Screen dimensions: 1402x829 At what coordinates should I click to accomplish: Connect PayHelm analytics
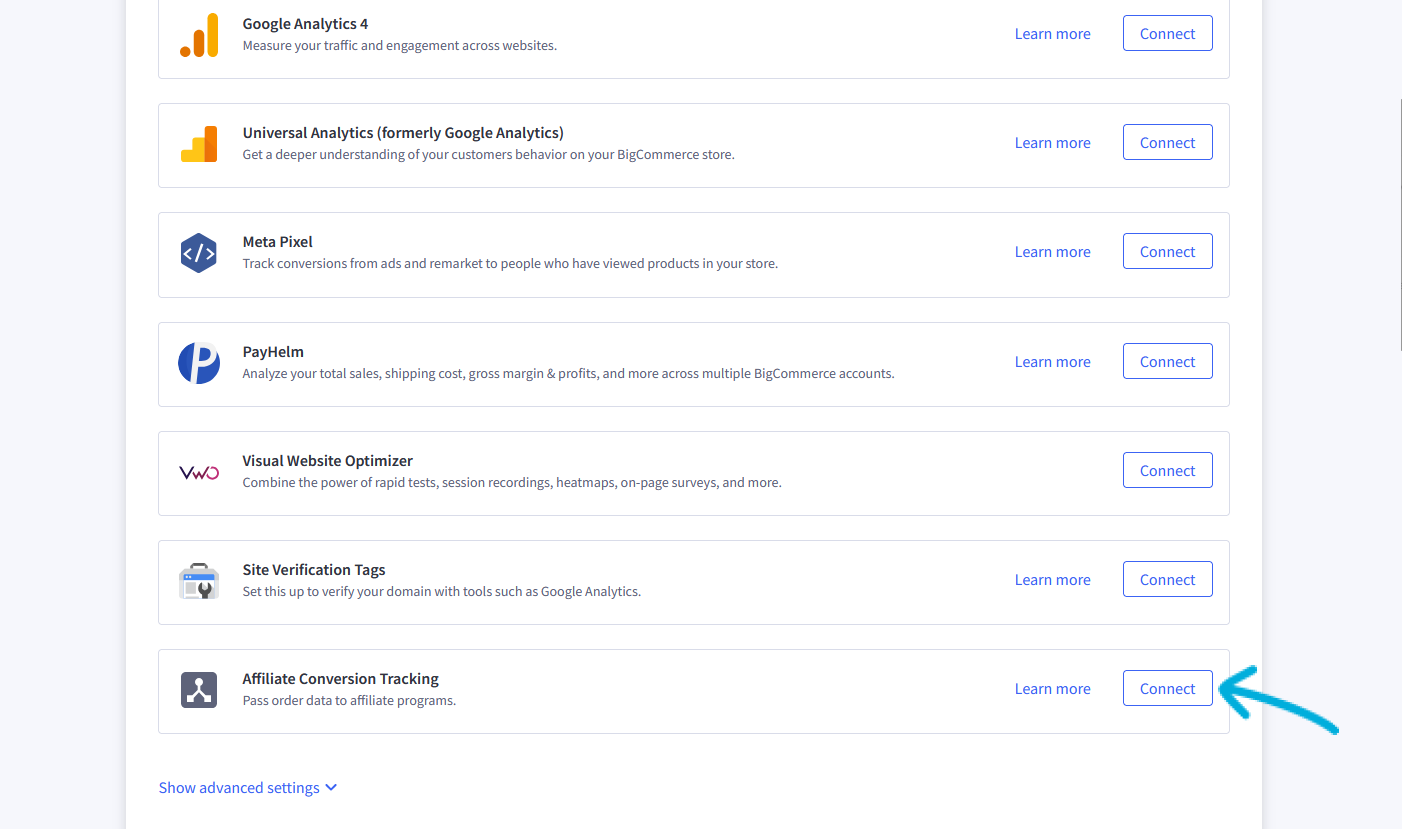1167,361
